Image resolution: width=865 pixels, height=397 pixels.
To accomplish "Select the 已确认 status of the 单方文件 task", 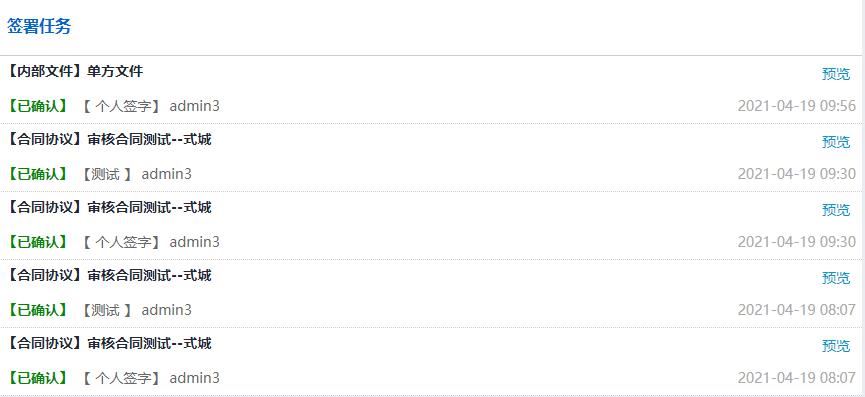I will pyautogui.click(x=37, y=106).
